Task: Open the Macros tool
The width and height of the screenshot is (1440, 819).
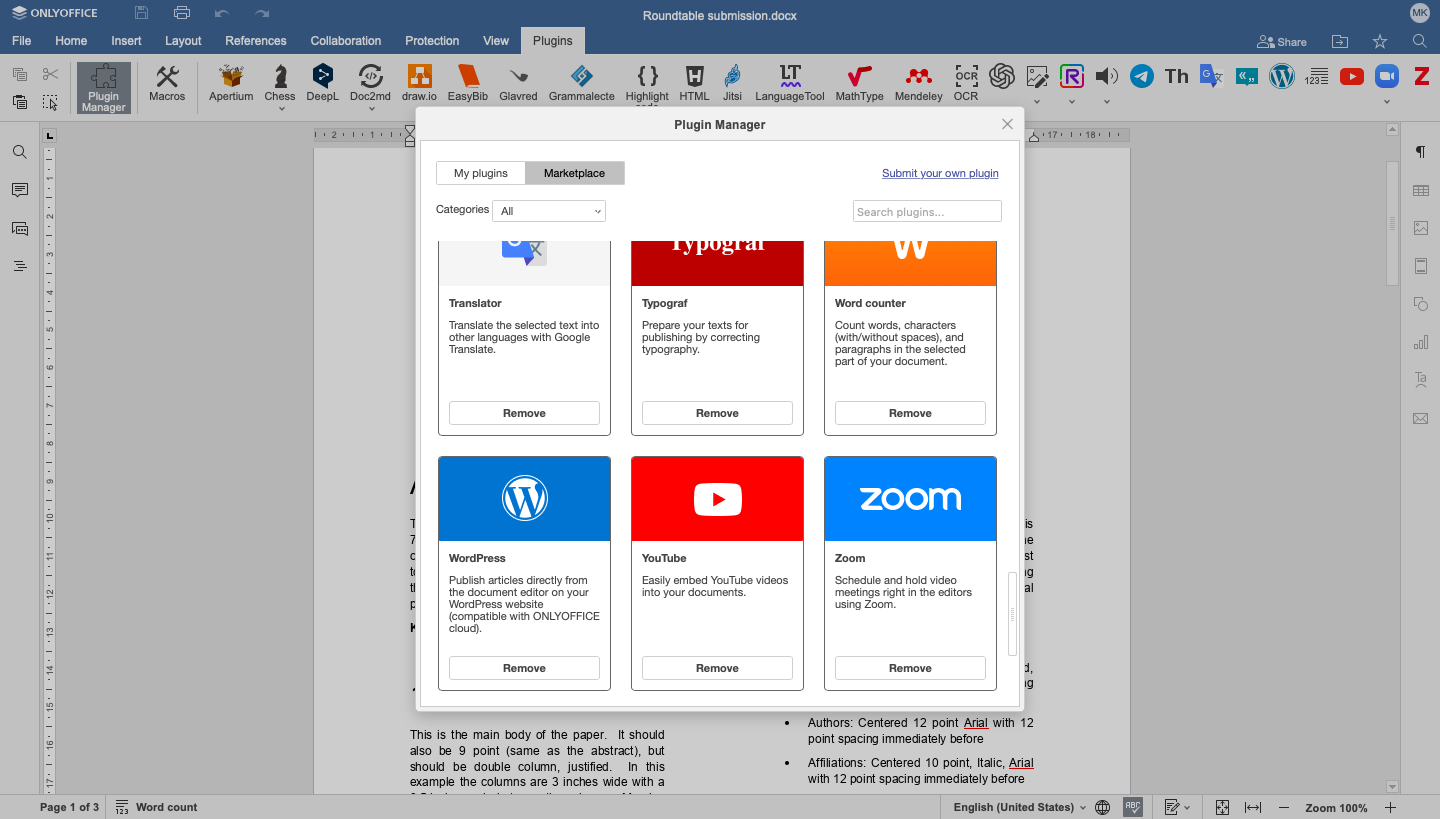Action: tap(167, 82)
